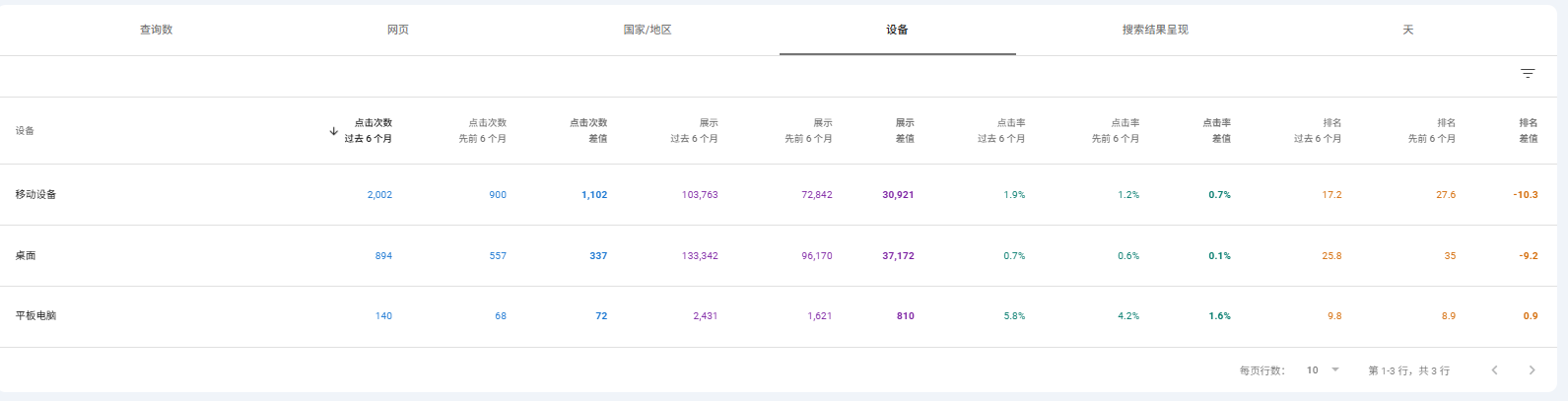Sort by 排名 先前 6 个月 header
The height and width of the screenshot is (401, 1568).
1432,131
